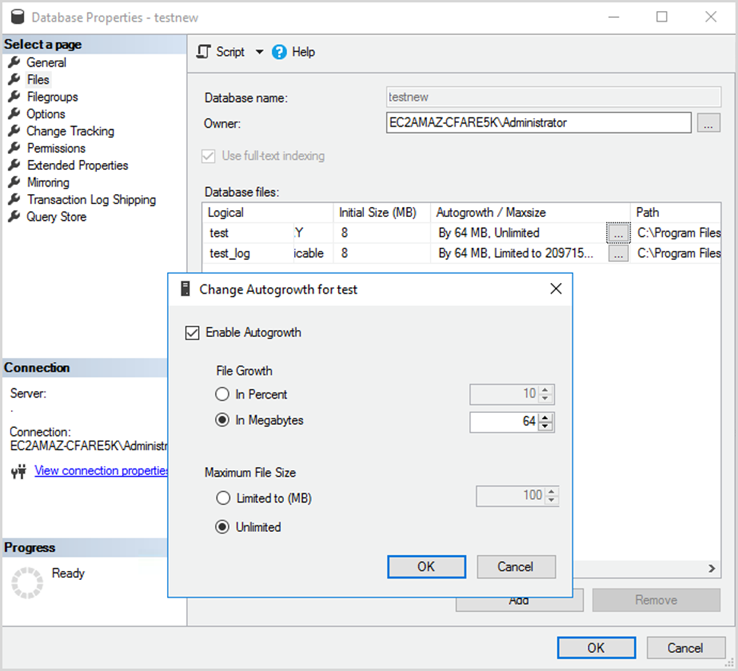
Task: Switch to the Transaction Log Shipping page
Action: click(x=91, y=200)
